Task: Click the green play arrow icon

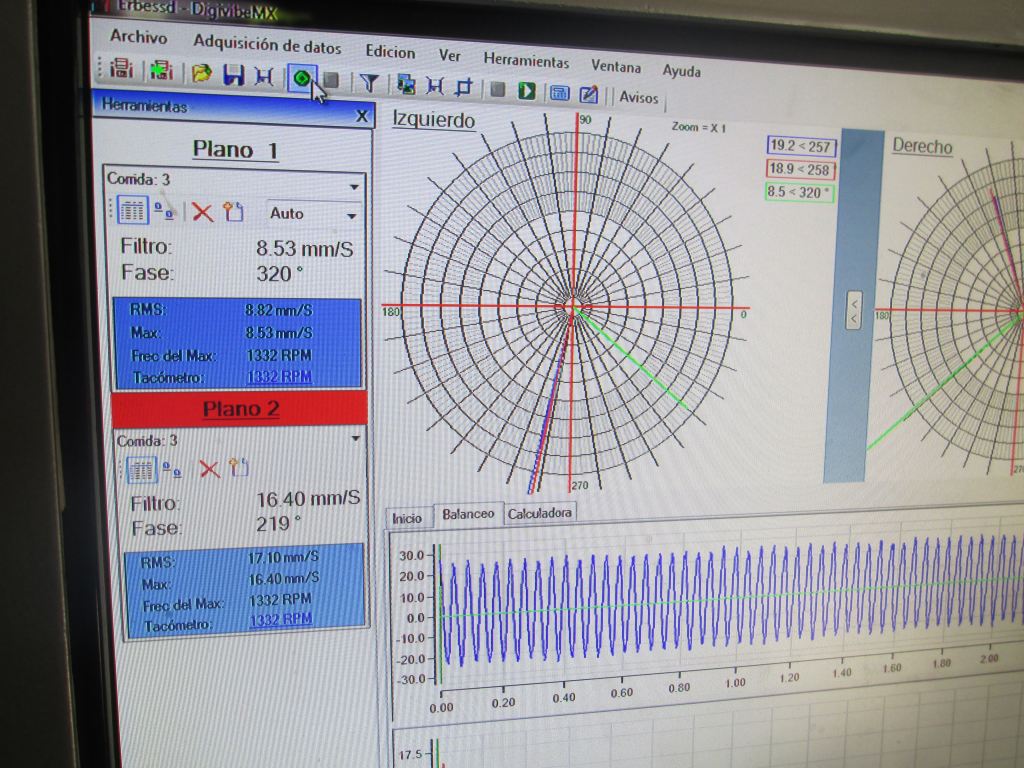Action: [526, 91]
